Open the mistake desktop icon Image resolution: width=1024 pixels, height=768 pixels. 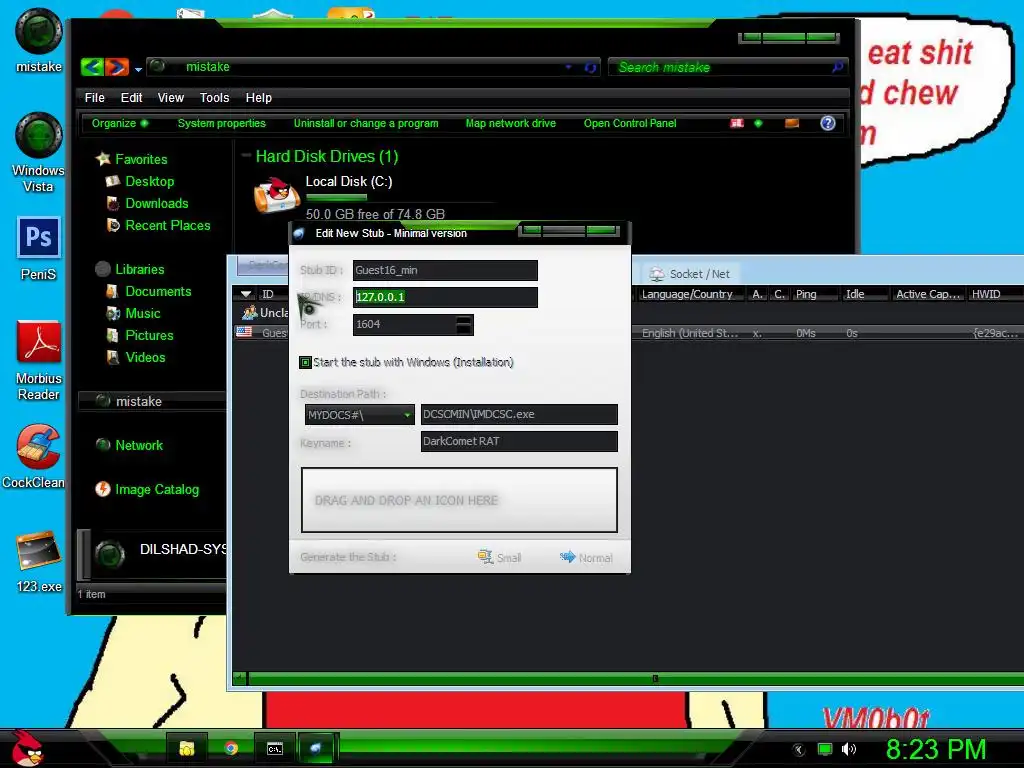[38, 40]
